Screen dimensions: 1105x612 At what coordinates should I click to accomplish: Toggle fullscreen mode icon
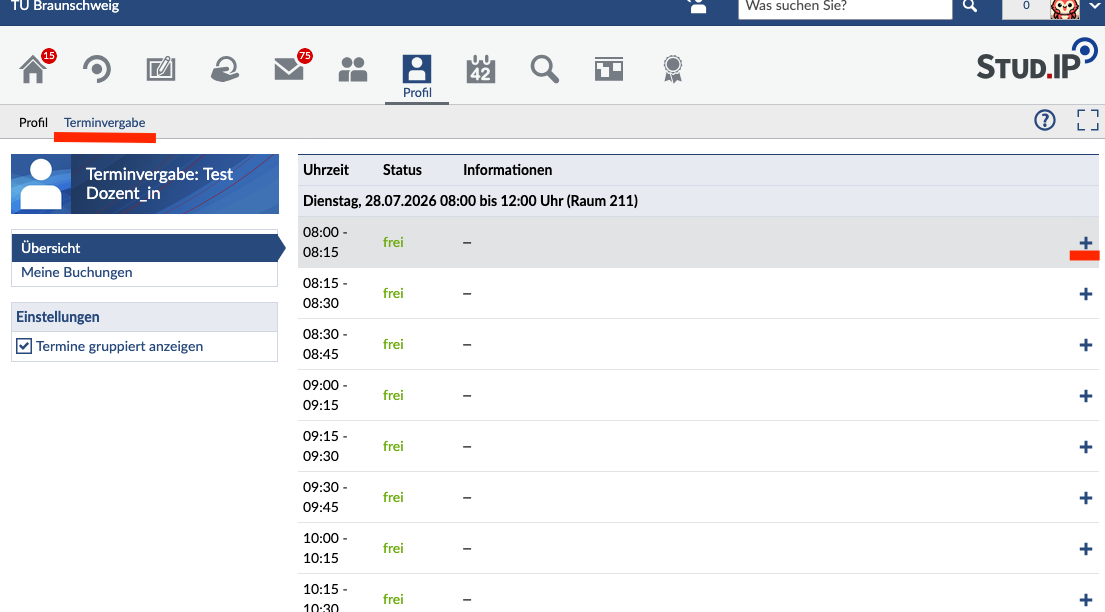1087,121
